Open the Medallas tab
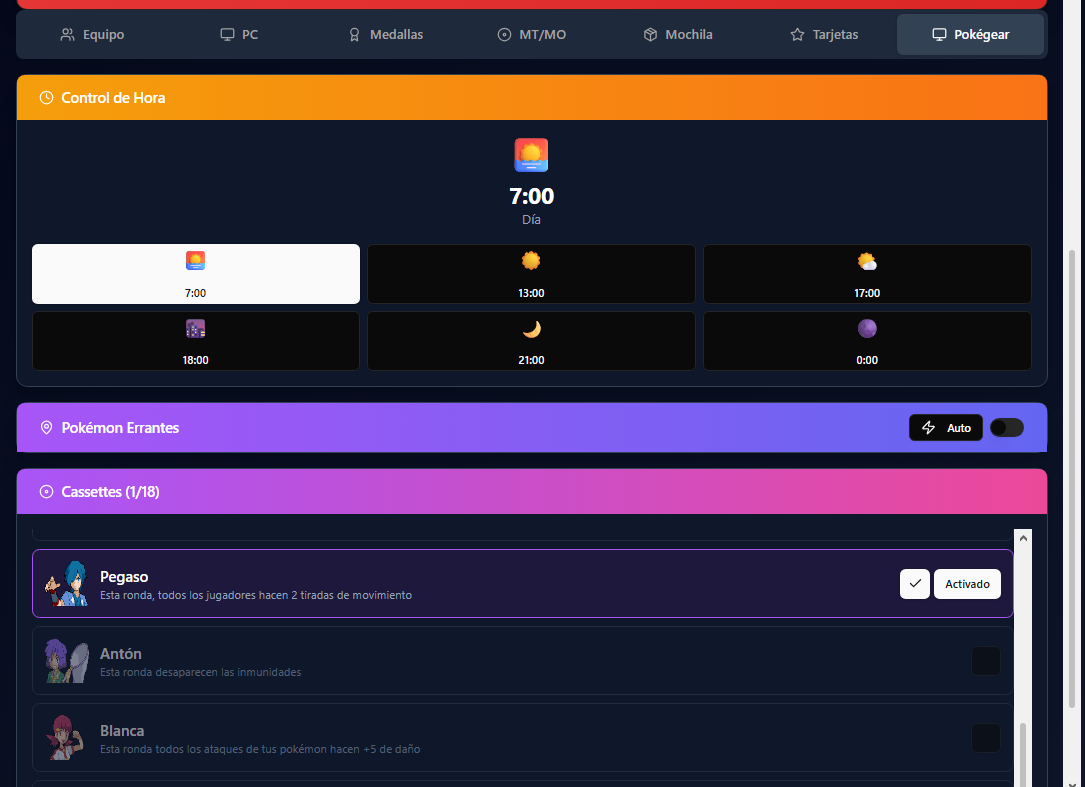This screenshot has height=787, width=1085. tap(385, 35)
